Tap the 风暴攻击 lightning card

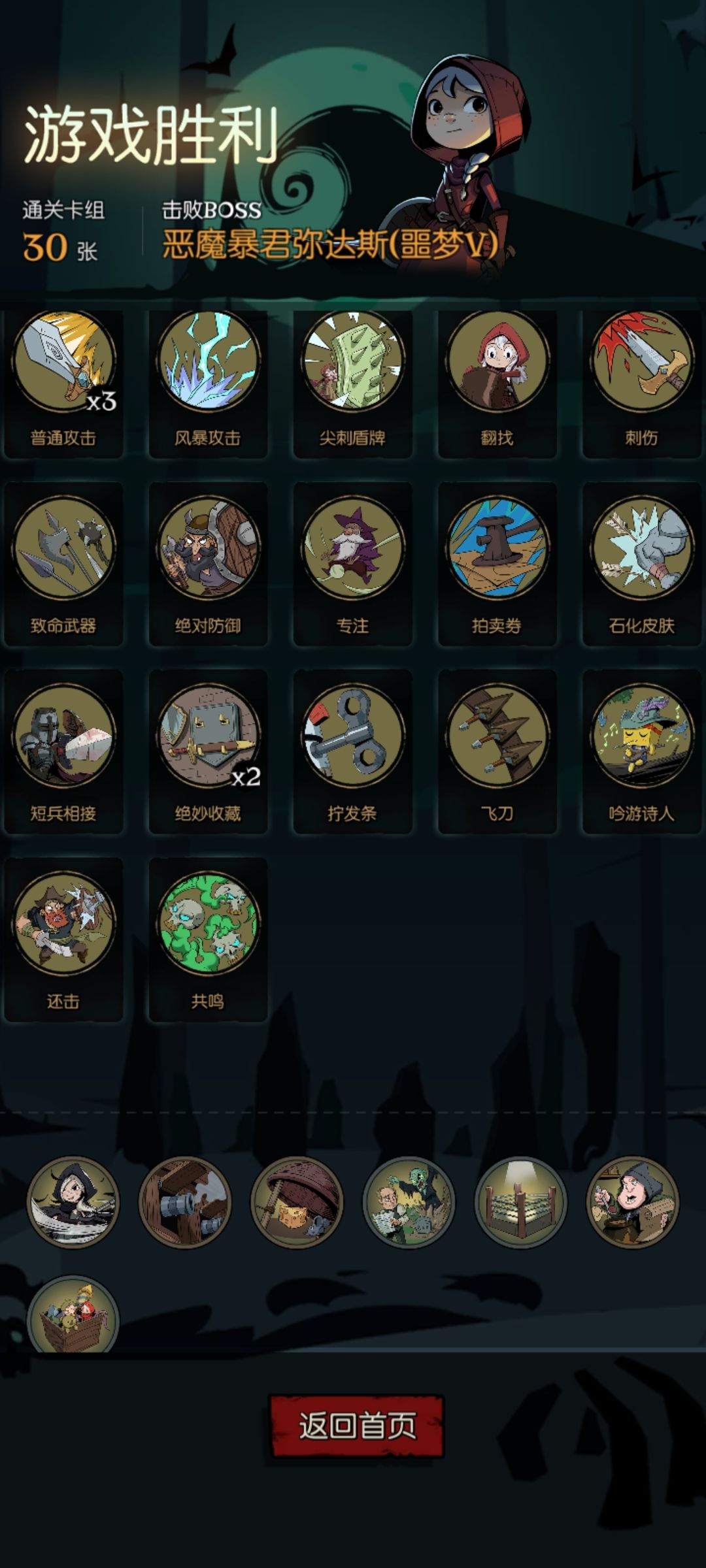click(x=208, y=384)
